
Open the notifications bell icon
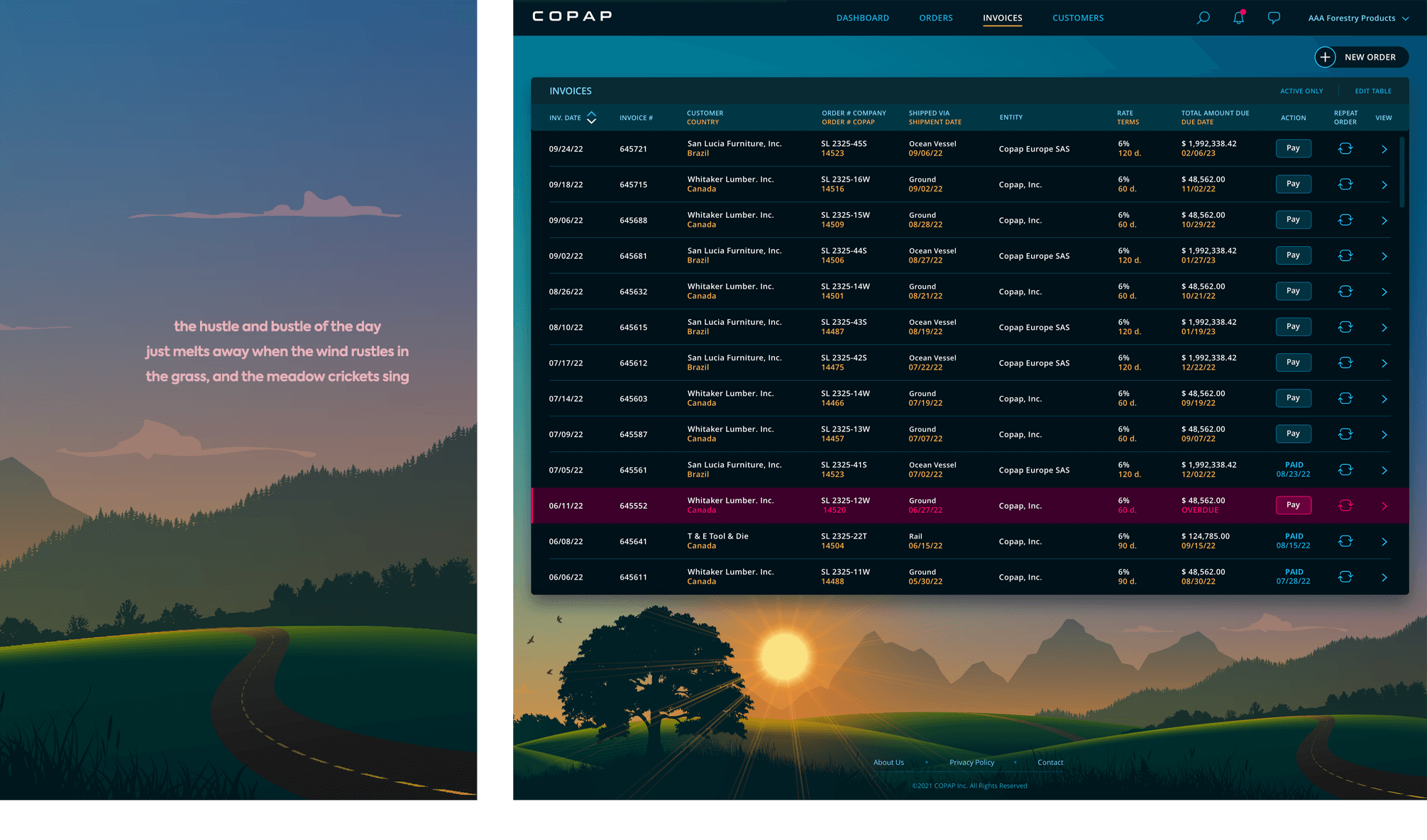pos(1238,18)
